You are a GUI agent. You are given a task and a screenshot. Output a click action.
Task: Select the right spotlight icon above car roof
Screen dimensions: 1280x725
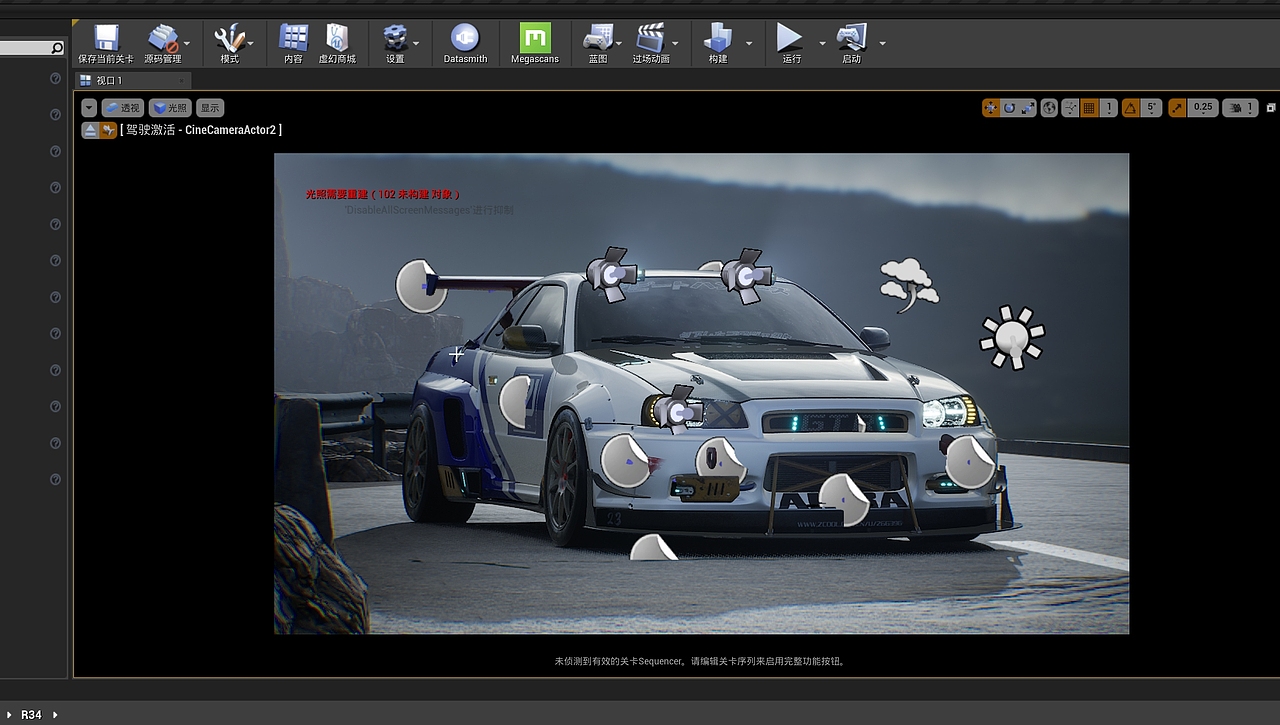point(746,275)
